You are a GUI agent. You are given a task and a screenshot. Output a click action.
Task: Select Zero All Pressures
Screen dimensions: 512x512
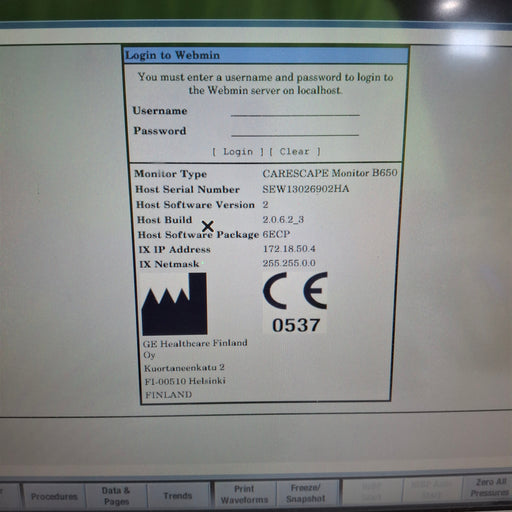[x=489, y=487]
